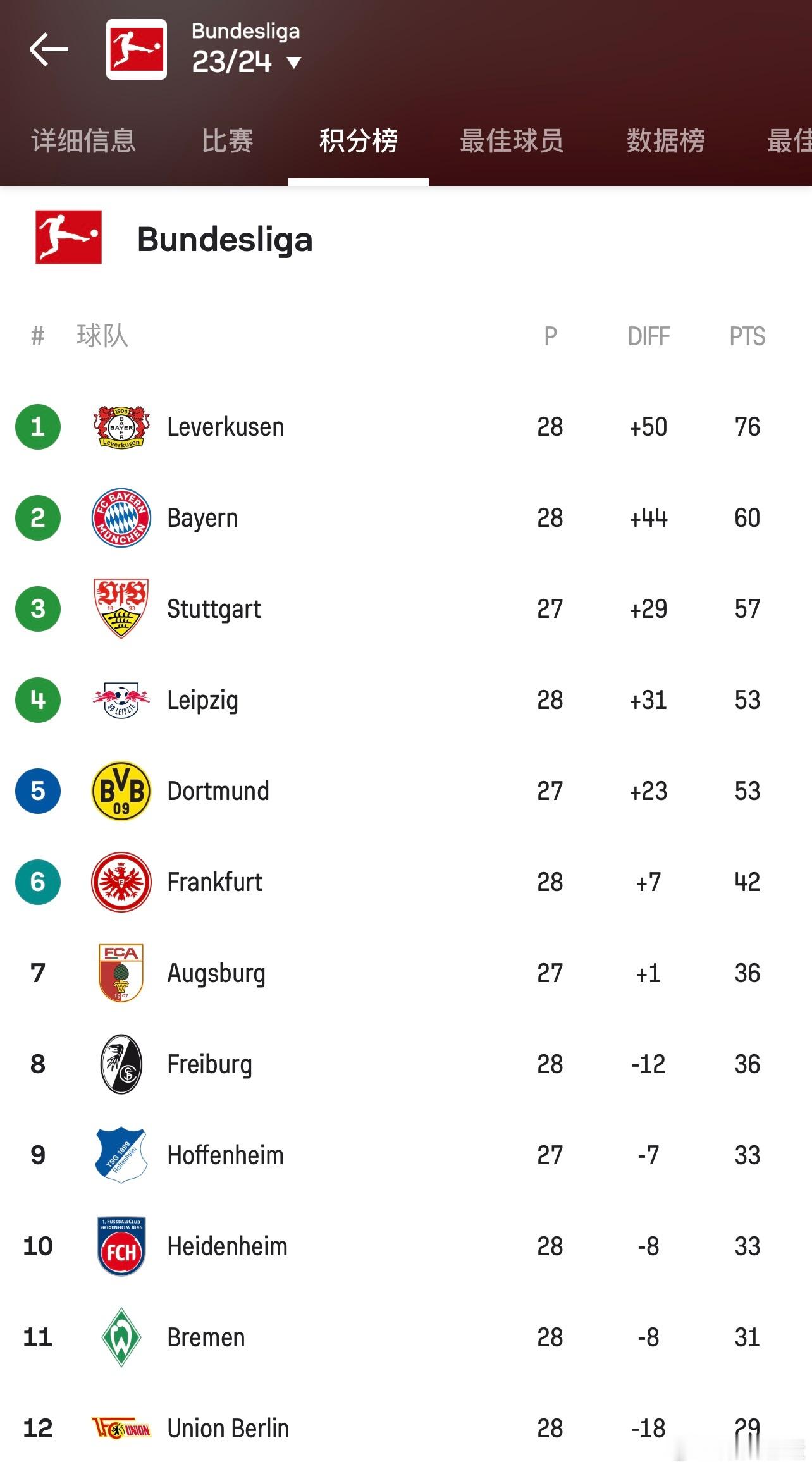Image resolution: width=812 pixels, height=1469 pixels.
Task: Select the 数据榜 tab
Action: 666,140
